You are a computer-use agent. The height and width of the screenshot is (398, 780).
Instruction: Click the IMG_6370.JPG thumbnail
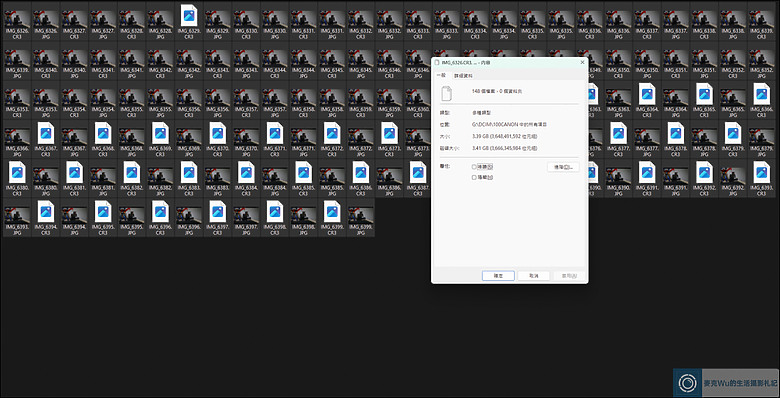pos(246,136)
